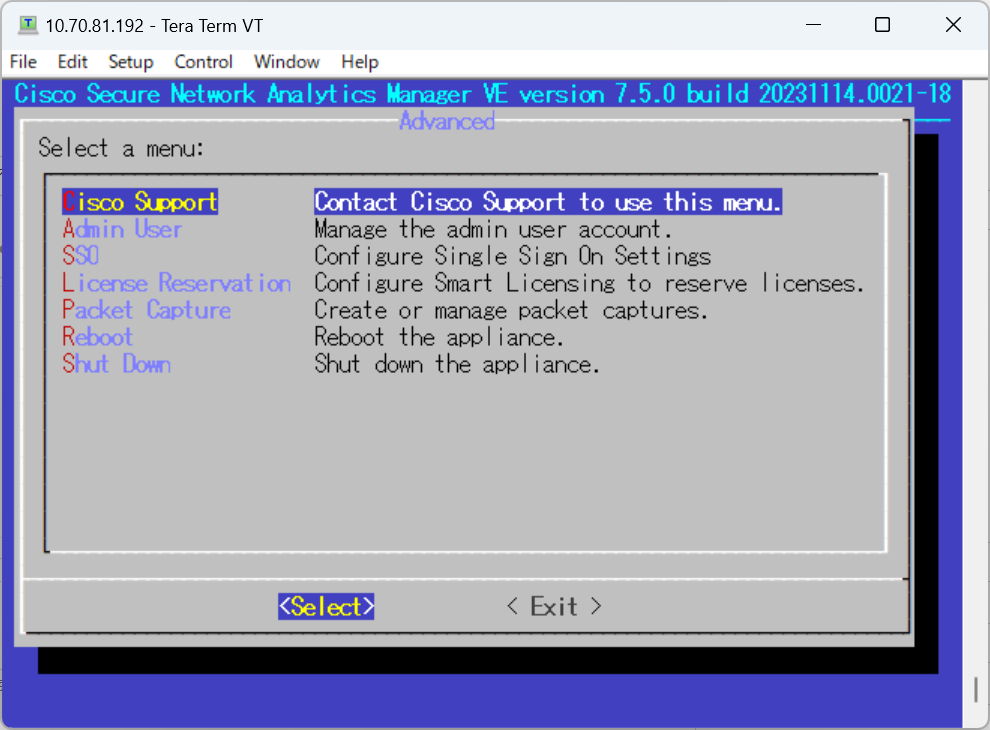Click 'Configure Smart Licensing to reserve licenses.' text
This screenshot has width=990, height=730.
(x=589, y=283)
